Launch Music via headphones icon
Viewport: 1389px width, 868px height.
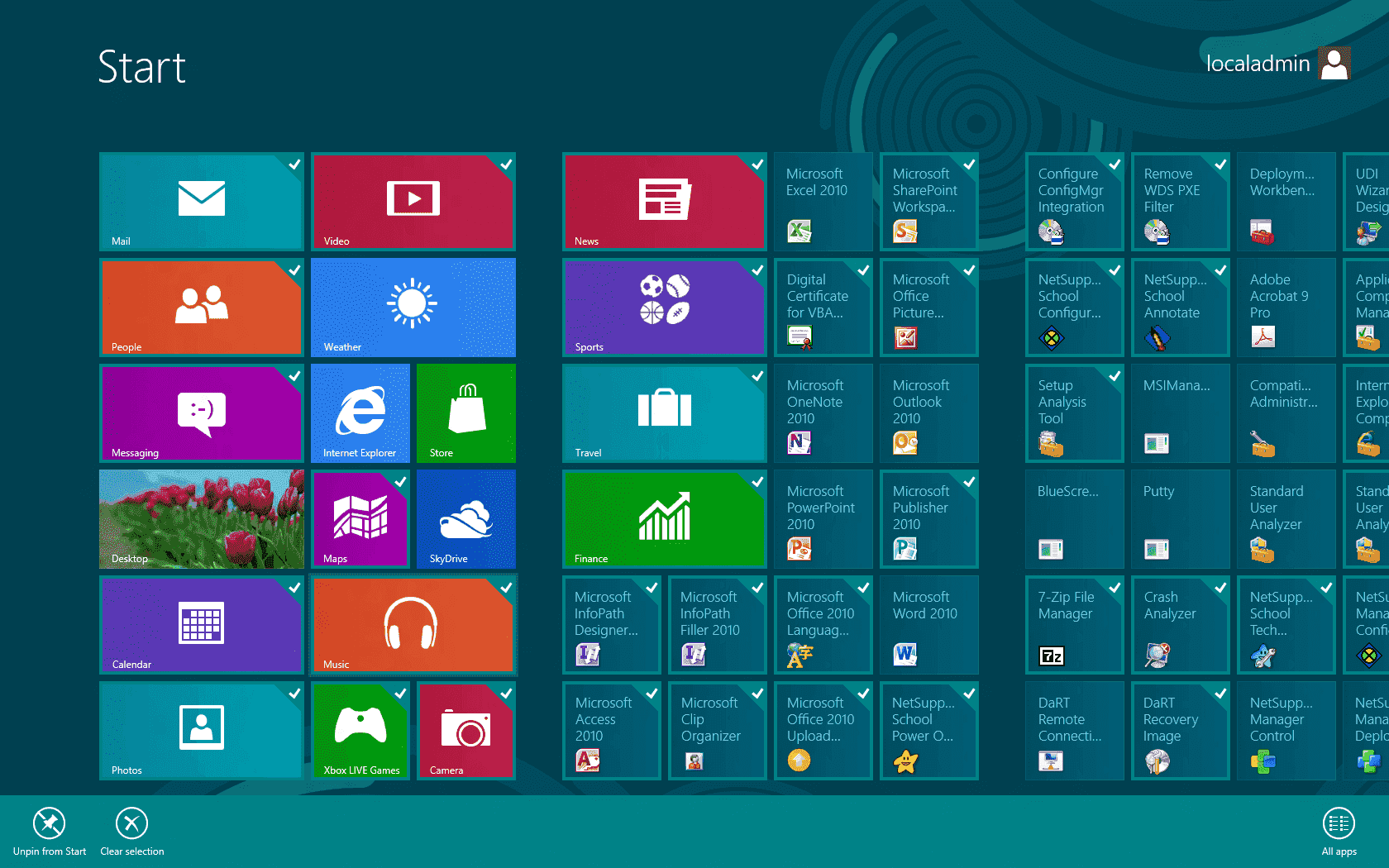click(411, 622)
